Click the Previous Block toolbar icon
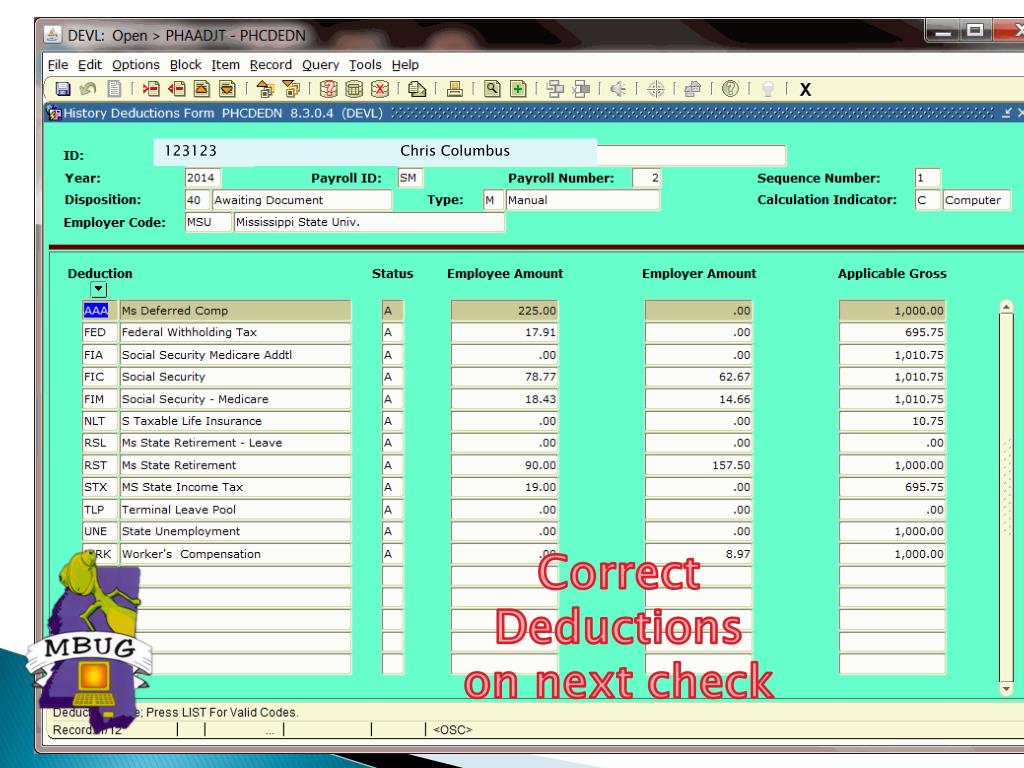The width and height of the screenshot is (1024, 768). (265, 89)
